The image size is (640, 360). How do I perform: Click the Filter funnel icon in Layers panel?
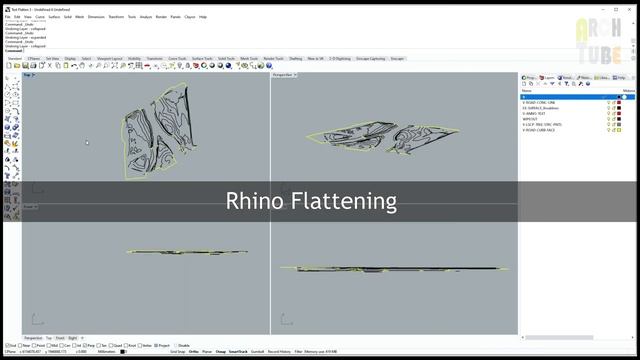coord(567,84)
